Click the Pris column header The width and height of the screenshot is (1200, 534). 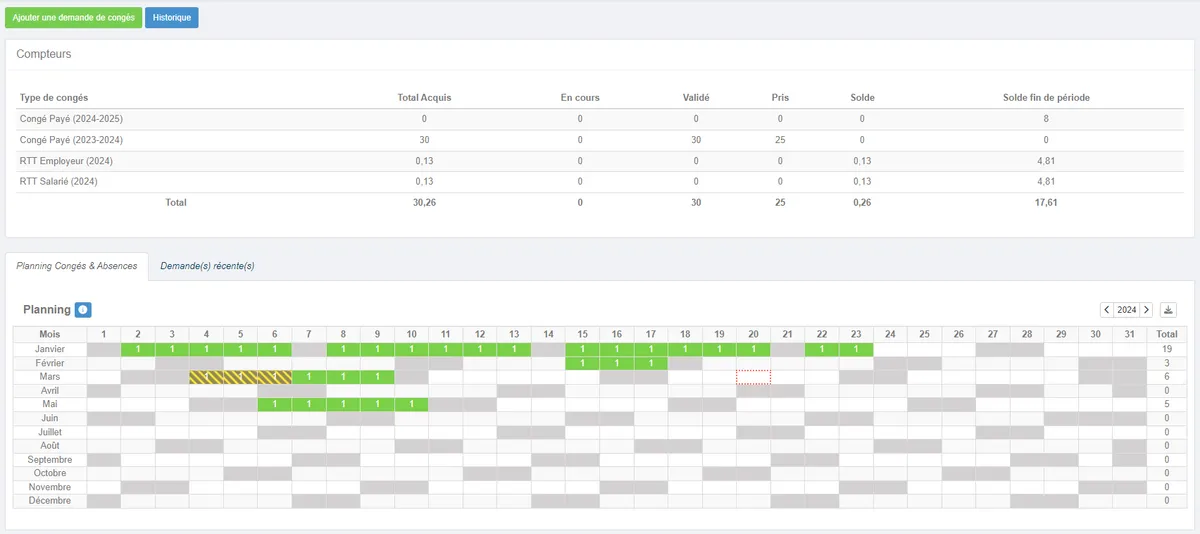[780, 98]
